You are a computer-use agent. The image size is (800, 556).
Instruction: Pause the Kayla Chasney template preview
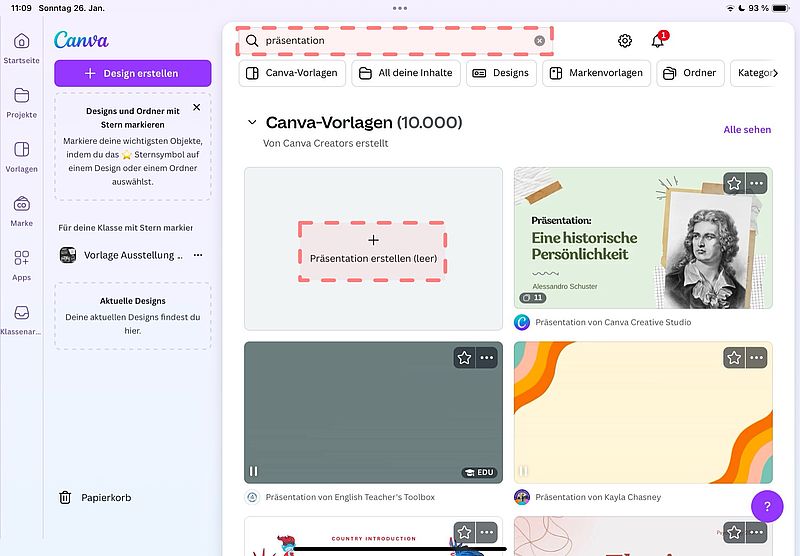pos(523,471)
